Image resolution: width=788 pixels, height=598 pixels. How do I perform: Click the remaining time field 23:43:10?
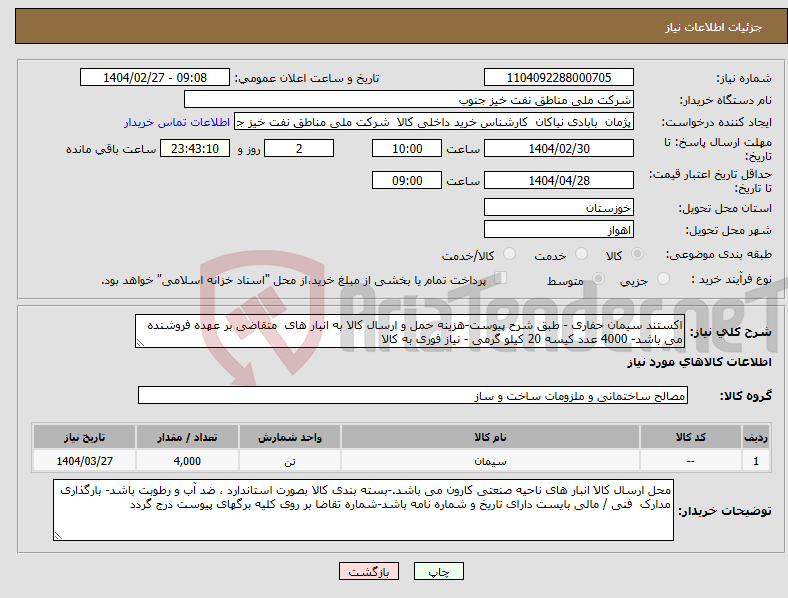[195, 149]
